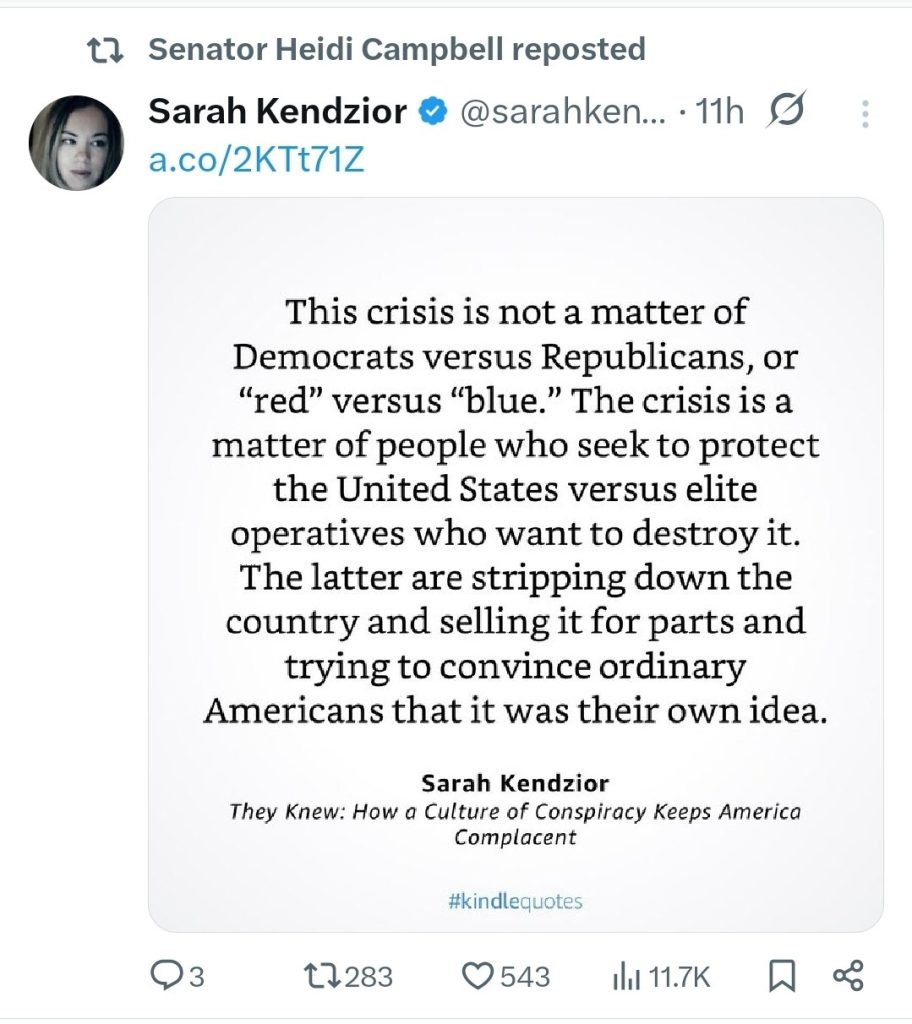Click the Sarah Kendzior display name
The width and height of the screenshot is (912, 1024).
(x=277, y=113)
